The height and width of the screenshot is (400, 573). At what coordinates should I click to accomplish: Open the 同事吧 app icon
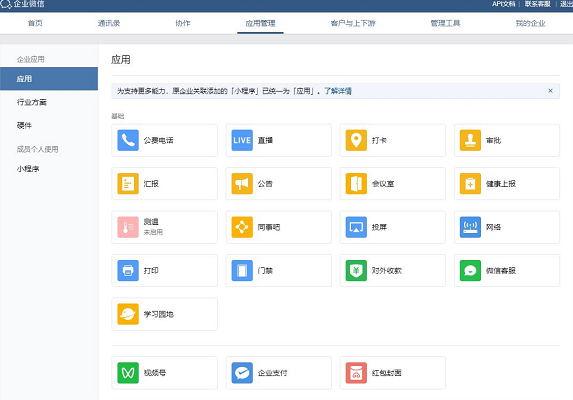(x=242, y=227)
